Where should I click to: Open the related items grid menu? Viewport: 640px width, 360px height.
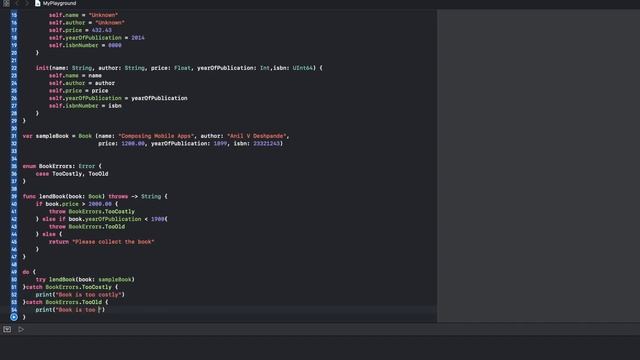click(x=6, y=3)
